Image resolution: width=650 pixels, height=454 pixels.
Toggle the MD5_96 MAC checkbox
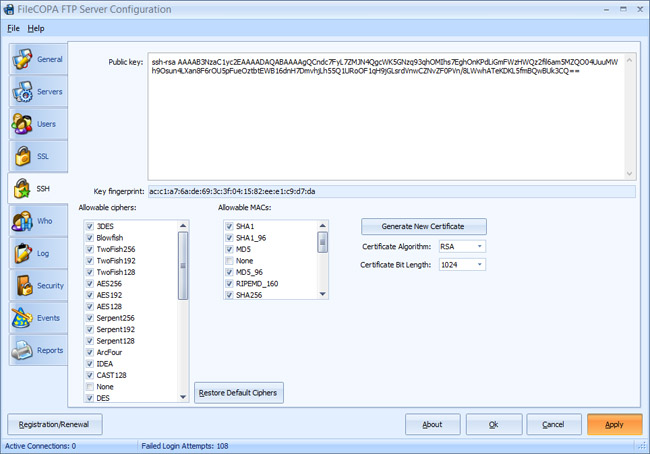[229, 272]
